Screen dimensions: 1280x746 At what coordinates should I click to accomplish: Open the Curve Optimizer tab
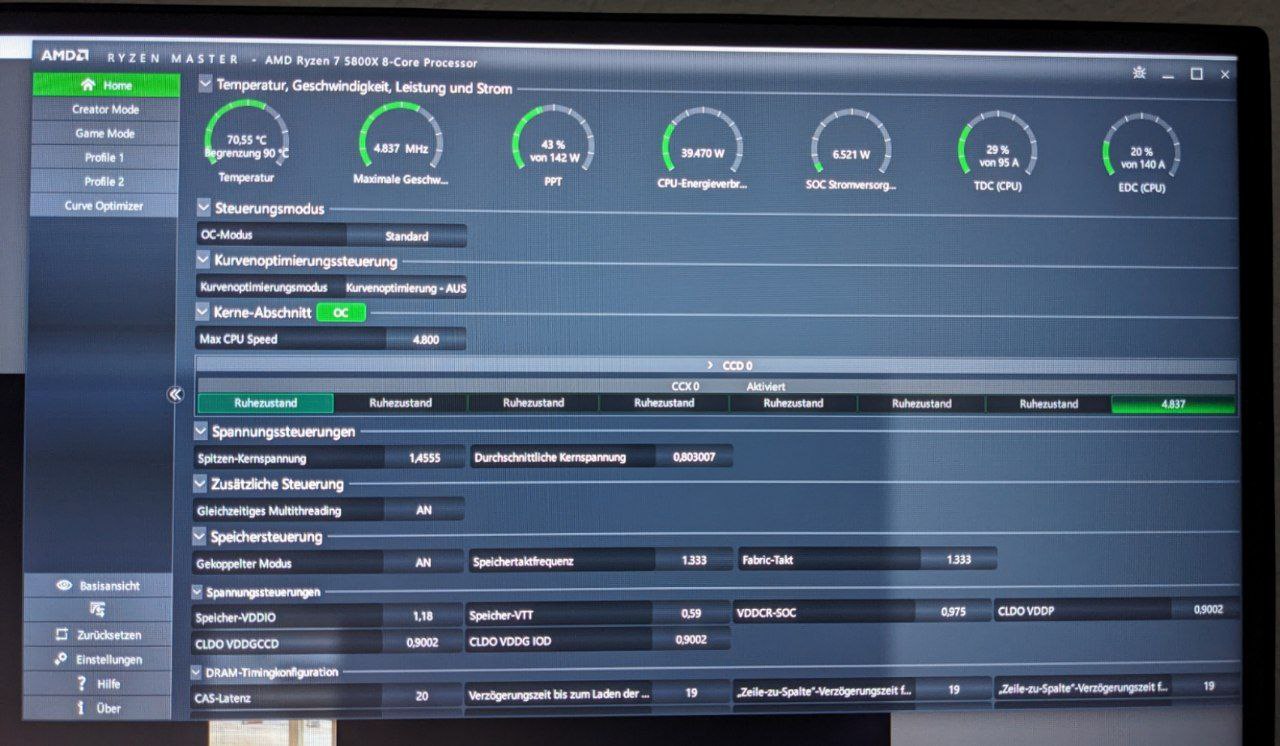tap(104, 205)
